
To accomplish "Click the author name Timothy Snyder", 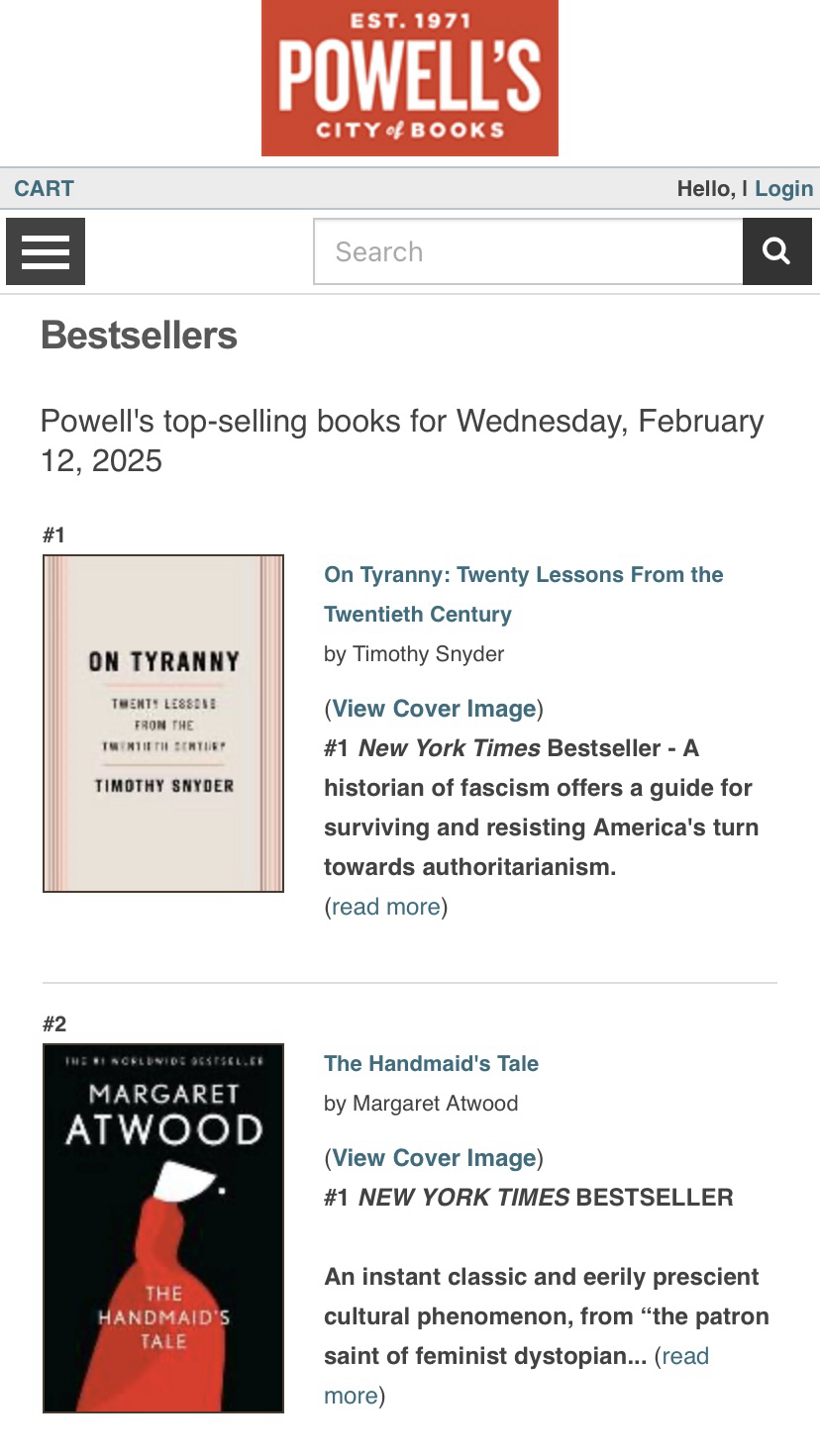I will click(x=429, y=654).
